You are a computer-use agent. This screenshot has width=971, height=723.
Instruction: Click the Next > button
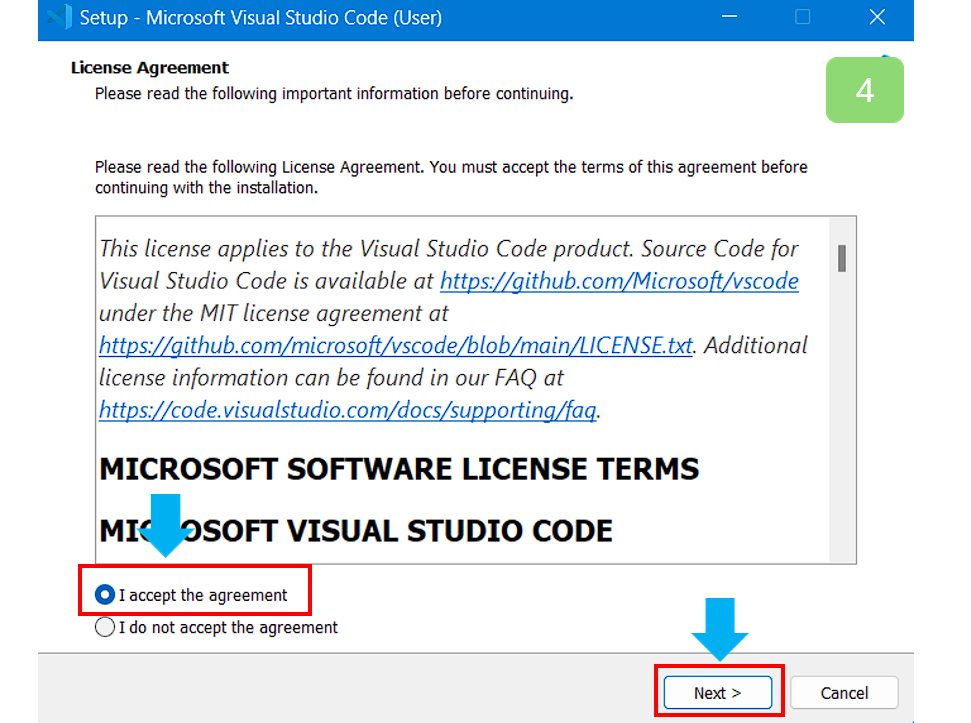(x=718, y=693)
